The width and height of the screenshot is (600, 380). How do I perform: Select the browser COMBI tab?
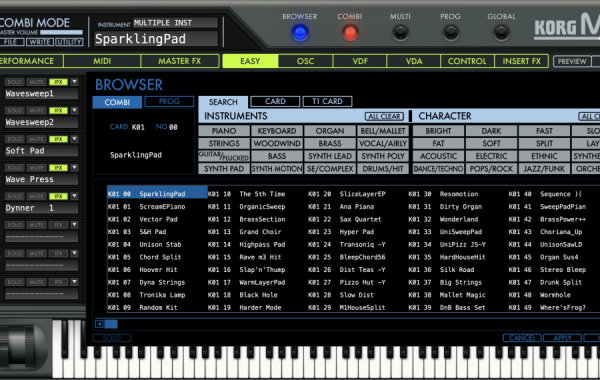pos(117,102)
